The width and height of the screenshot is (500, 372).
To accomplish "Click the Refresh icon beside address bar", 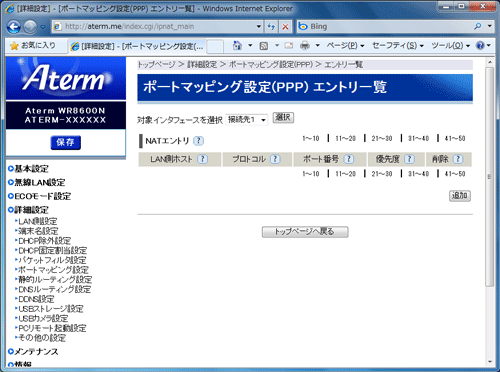I will point(271,27).
